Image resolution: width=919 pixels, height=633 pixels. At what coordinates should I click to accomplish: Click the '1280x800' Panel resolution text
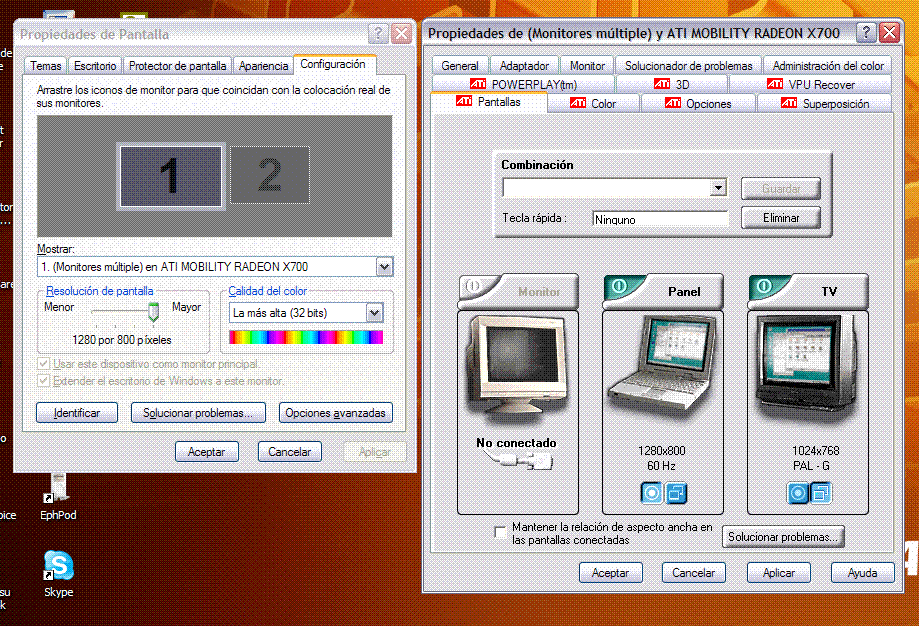[x=662, y=451]
